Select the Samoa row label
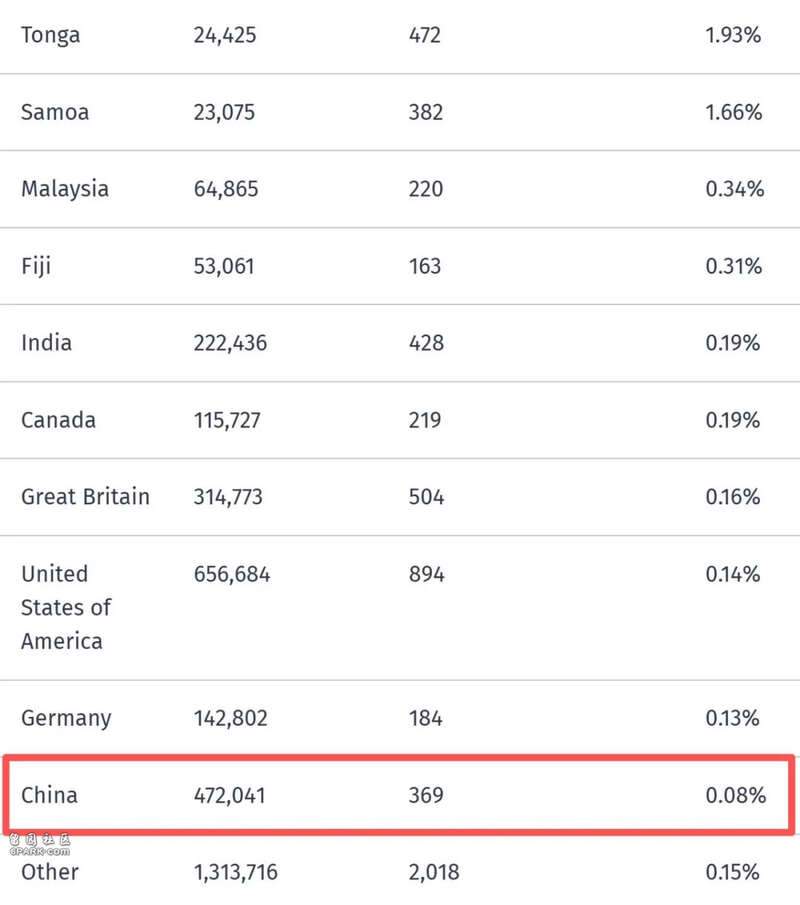The height and width of the screenshot is (905, 800). tap(55, 112)
